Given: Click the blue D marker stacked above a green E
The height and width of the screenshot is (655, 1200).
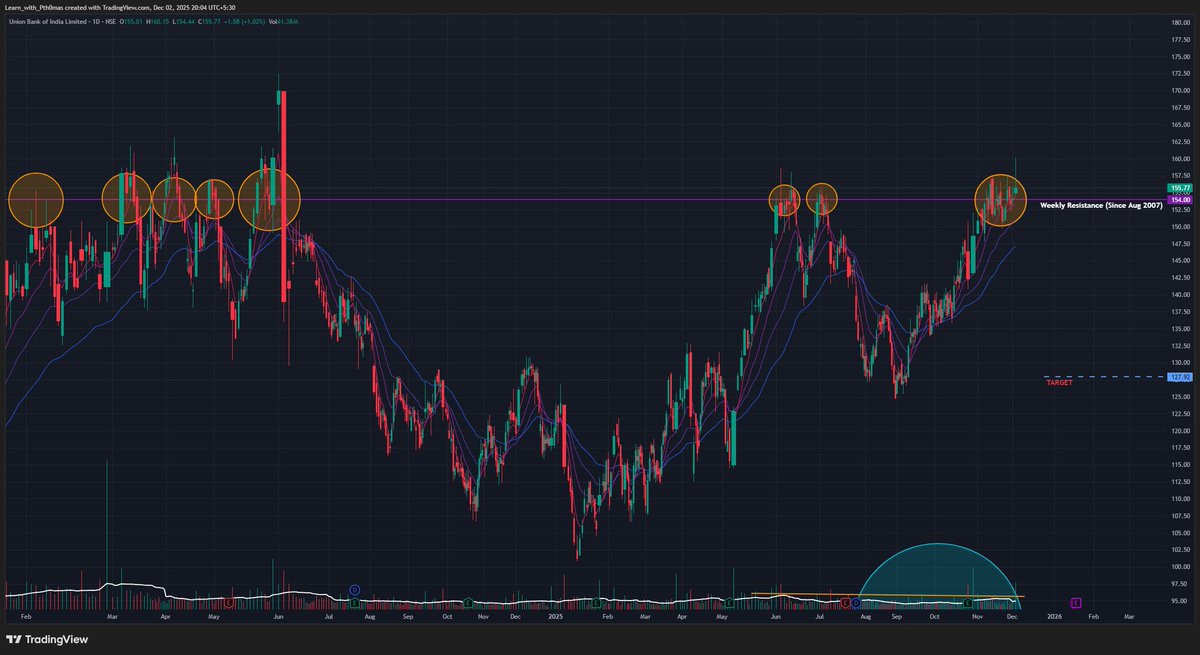Looking at the screenshot, I should [x=354, y=591].
